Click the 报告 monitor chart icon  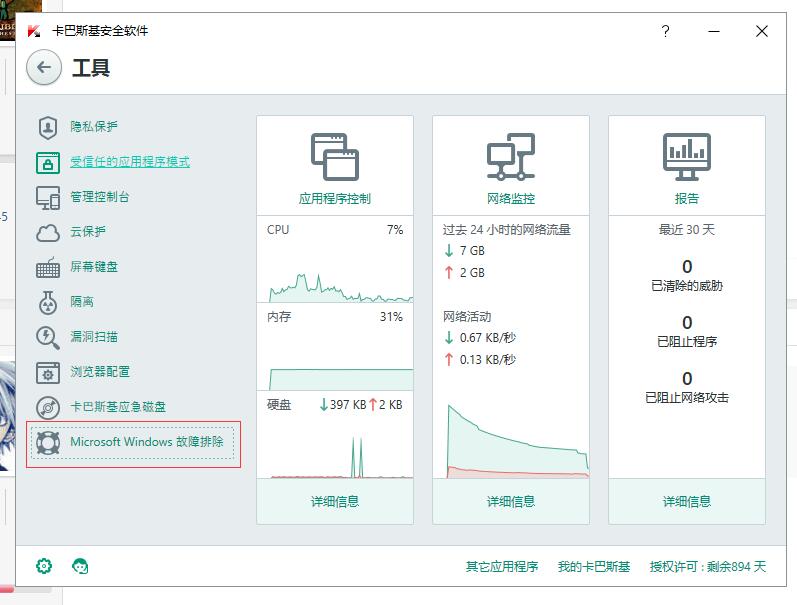pyautogui.click(x=687, y=157)
